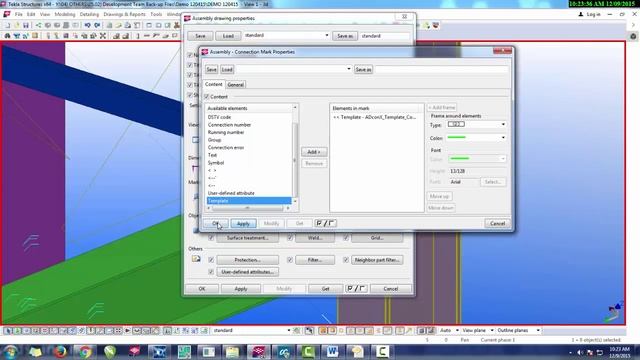Image resolution: width=640 pixels, height=360 pixels.
Task: Click Apply in Connection Mark Properties dialog
Action: [x=243, y=223]
